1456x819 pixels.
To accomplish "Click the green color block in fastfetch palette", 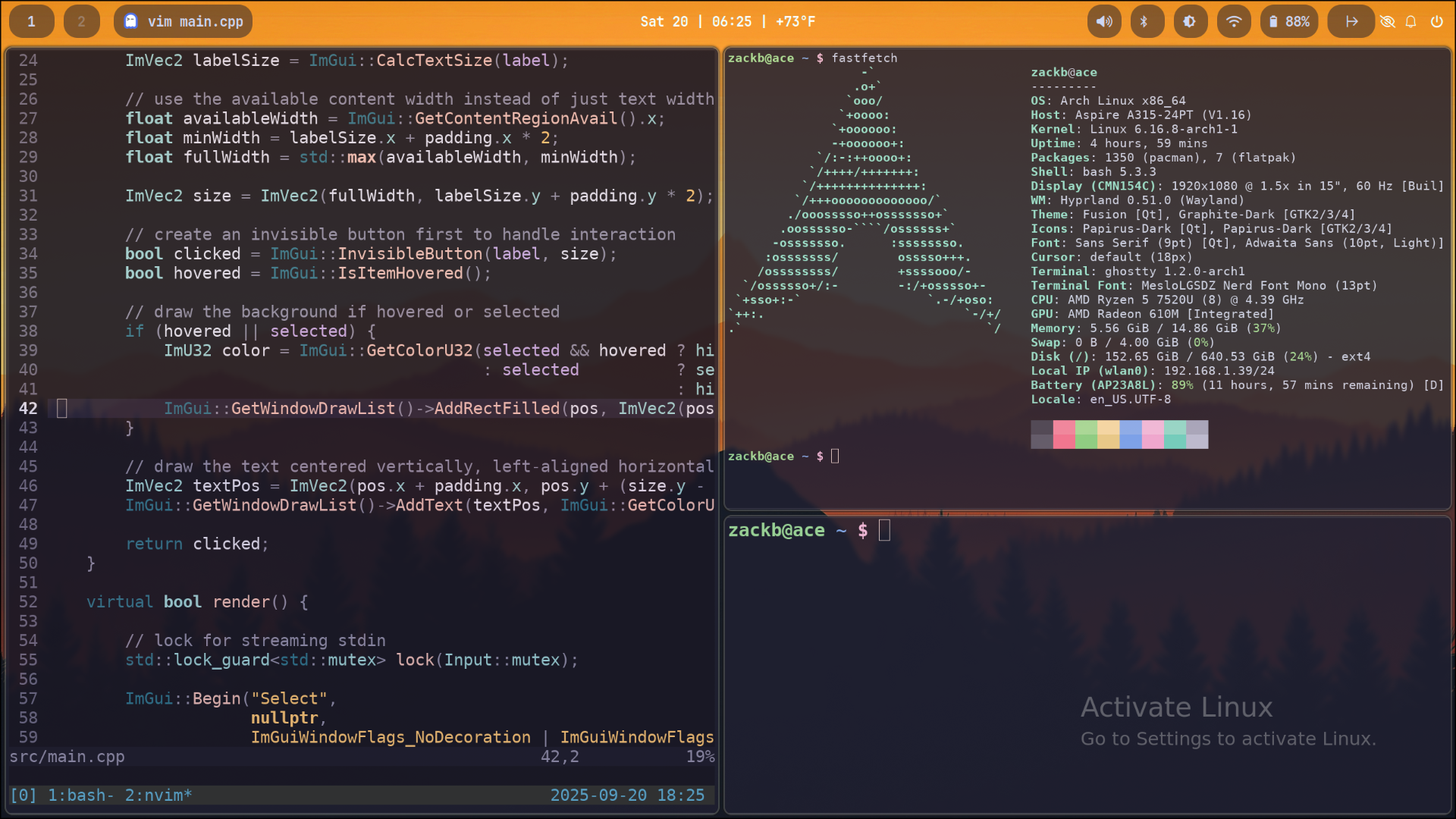I will (1086, 435).
